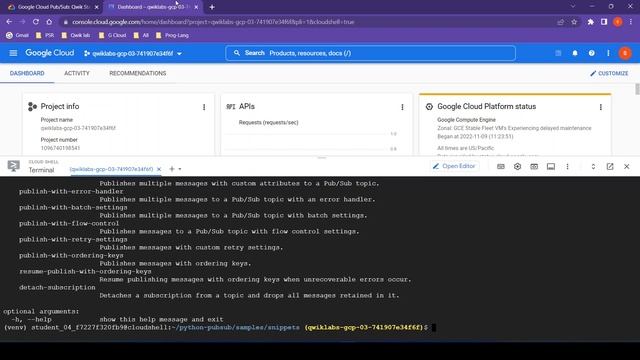Click the Cloud Shell session information monitor icon
The height and width of the screenshot is (360, 640).
[x=551, y=167]
